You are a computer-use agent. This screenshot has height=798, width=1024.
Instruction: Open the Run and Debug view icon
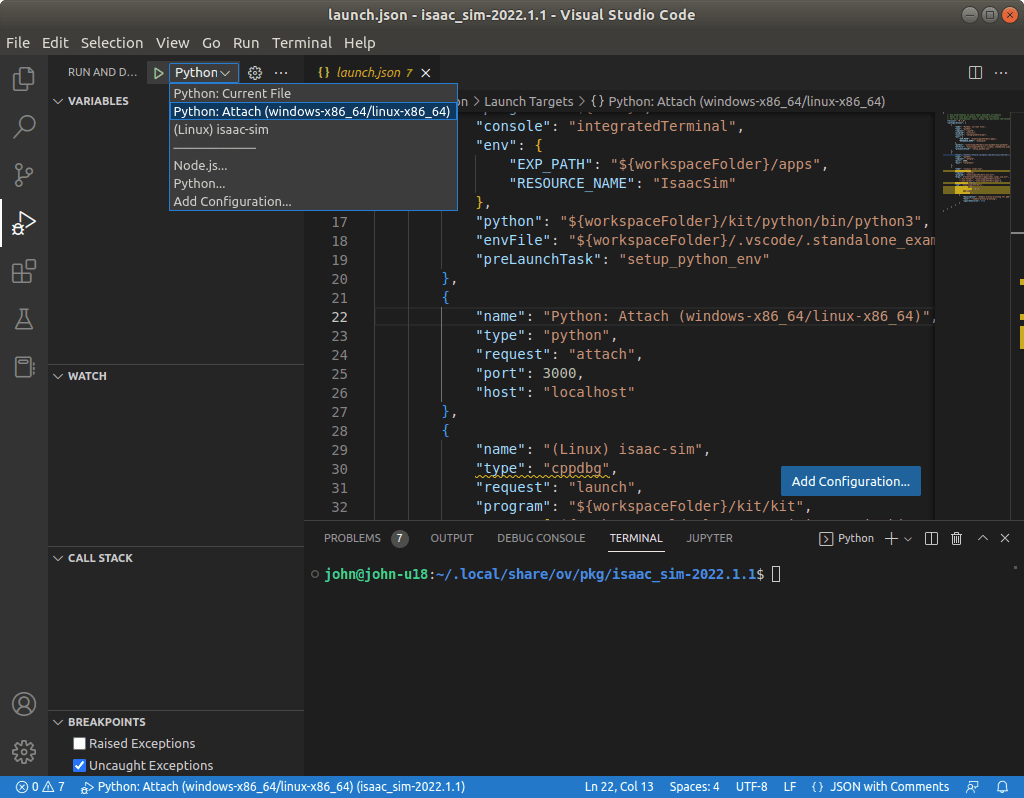click(x=24, y=223)
